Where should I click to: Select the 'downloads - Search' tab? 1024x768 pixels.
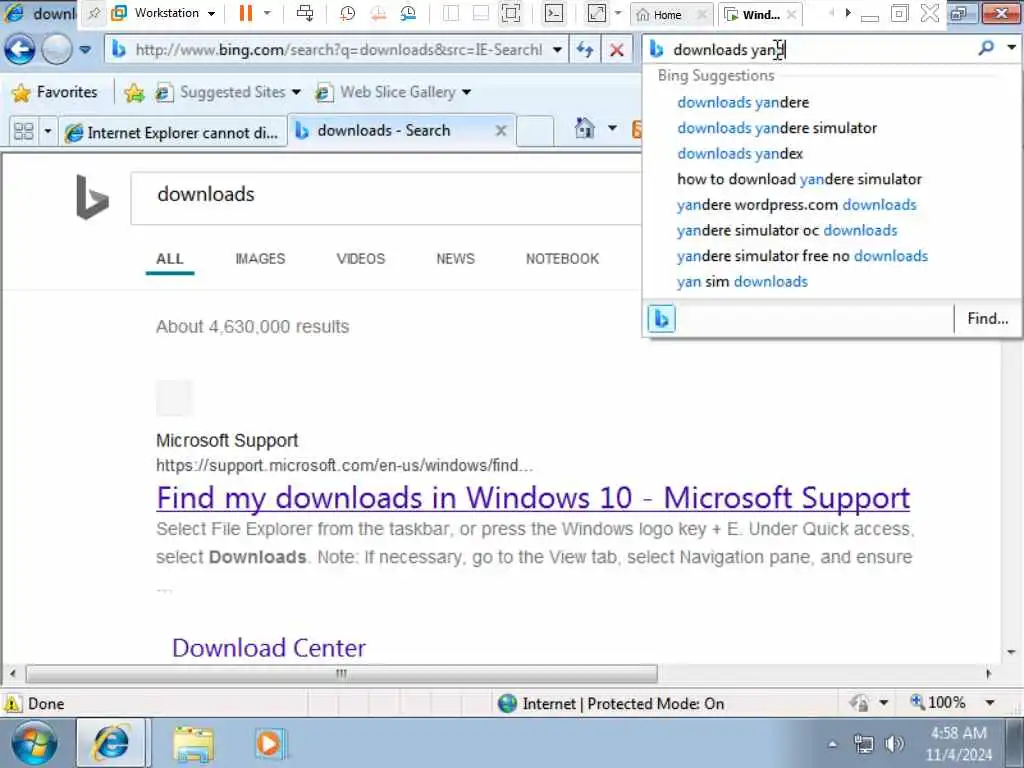(384, 131)
